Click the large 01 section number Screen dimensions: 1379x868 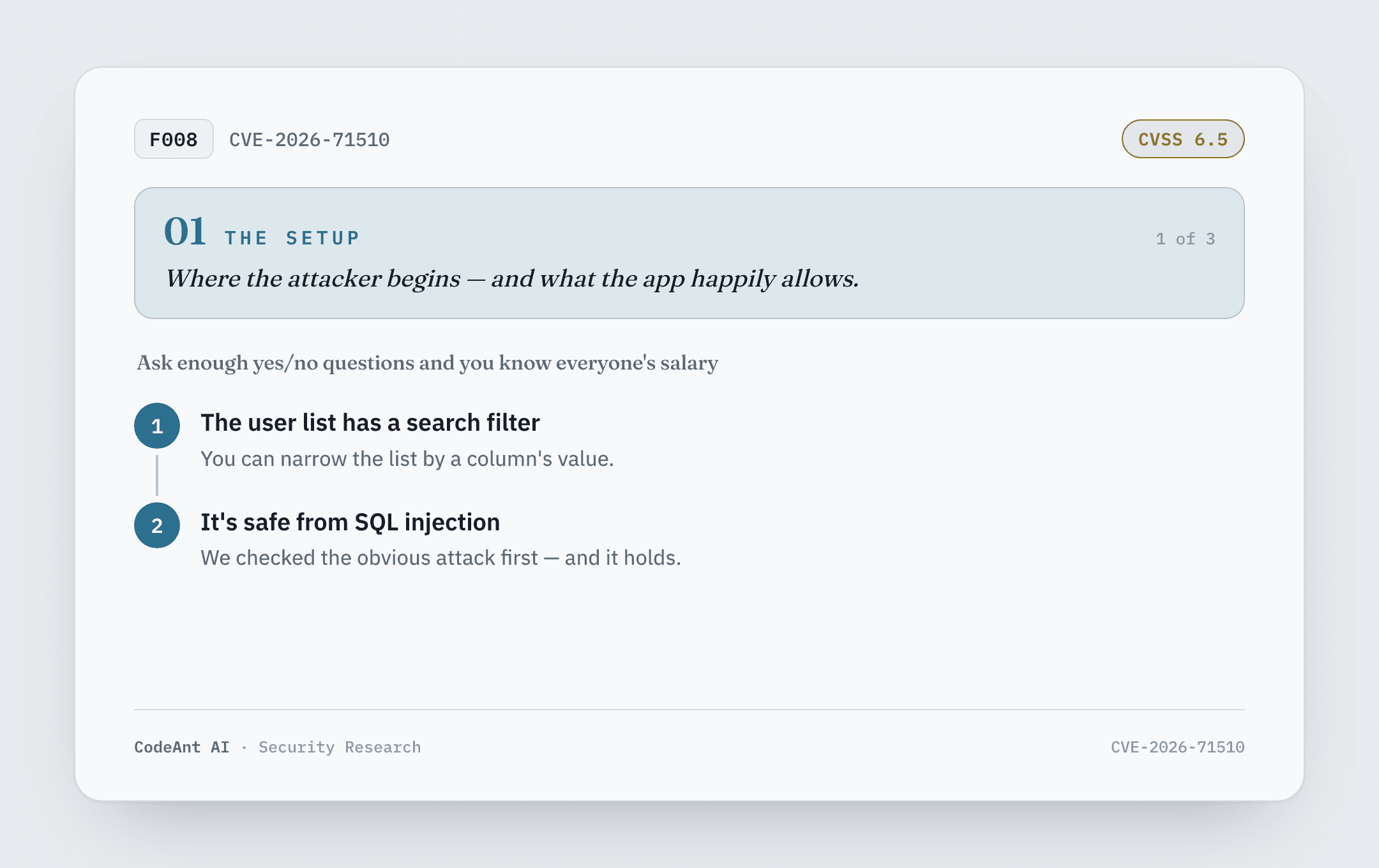pos(185,231)
